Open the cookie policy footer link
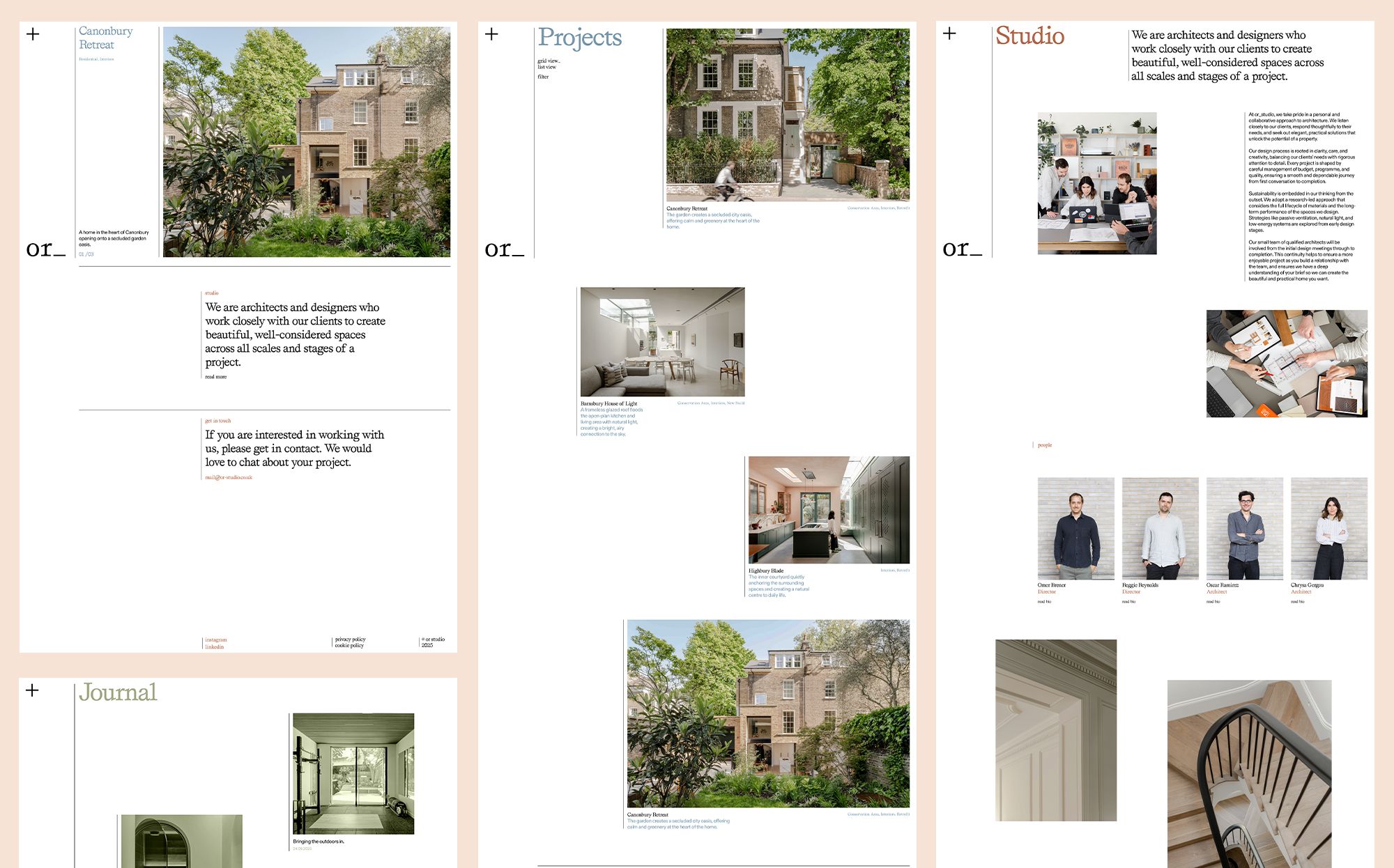This screenshot has width=1394, height=868. pyautogui.click(x=349, y=646)
